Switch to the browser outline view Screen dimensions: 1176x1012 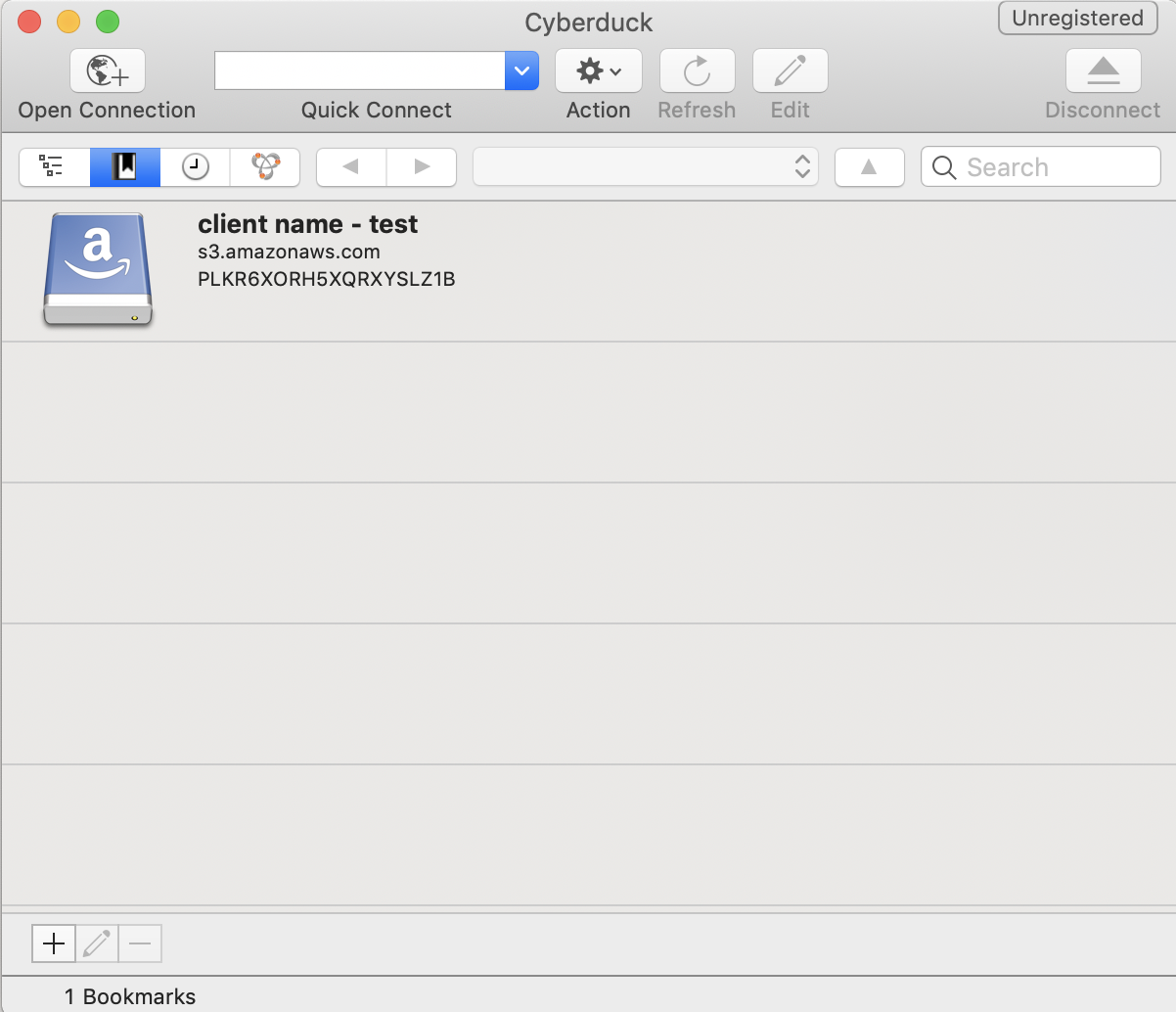[x=54, y=167]
